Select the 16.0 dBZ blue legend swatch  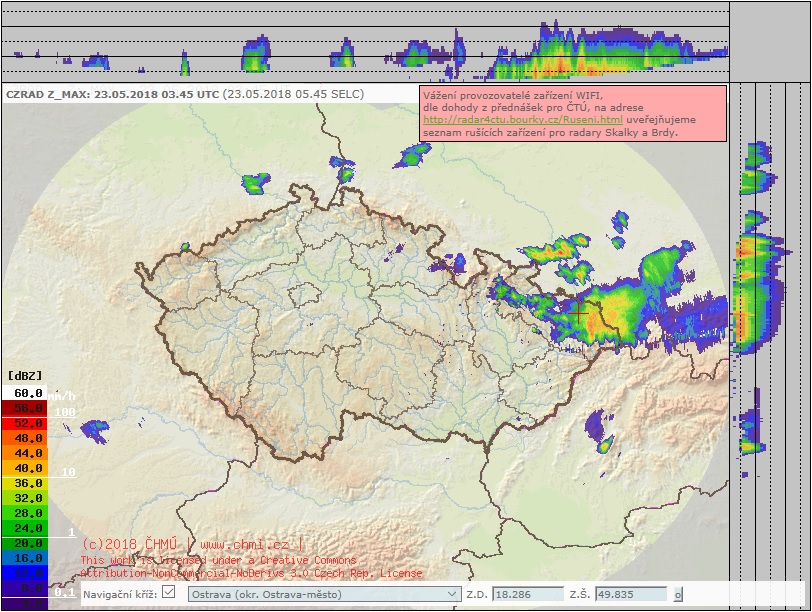[27, 557]
